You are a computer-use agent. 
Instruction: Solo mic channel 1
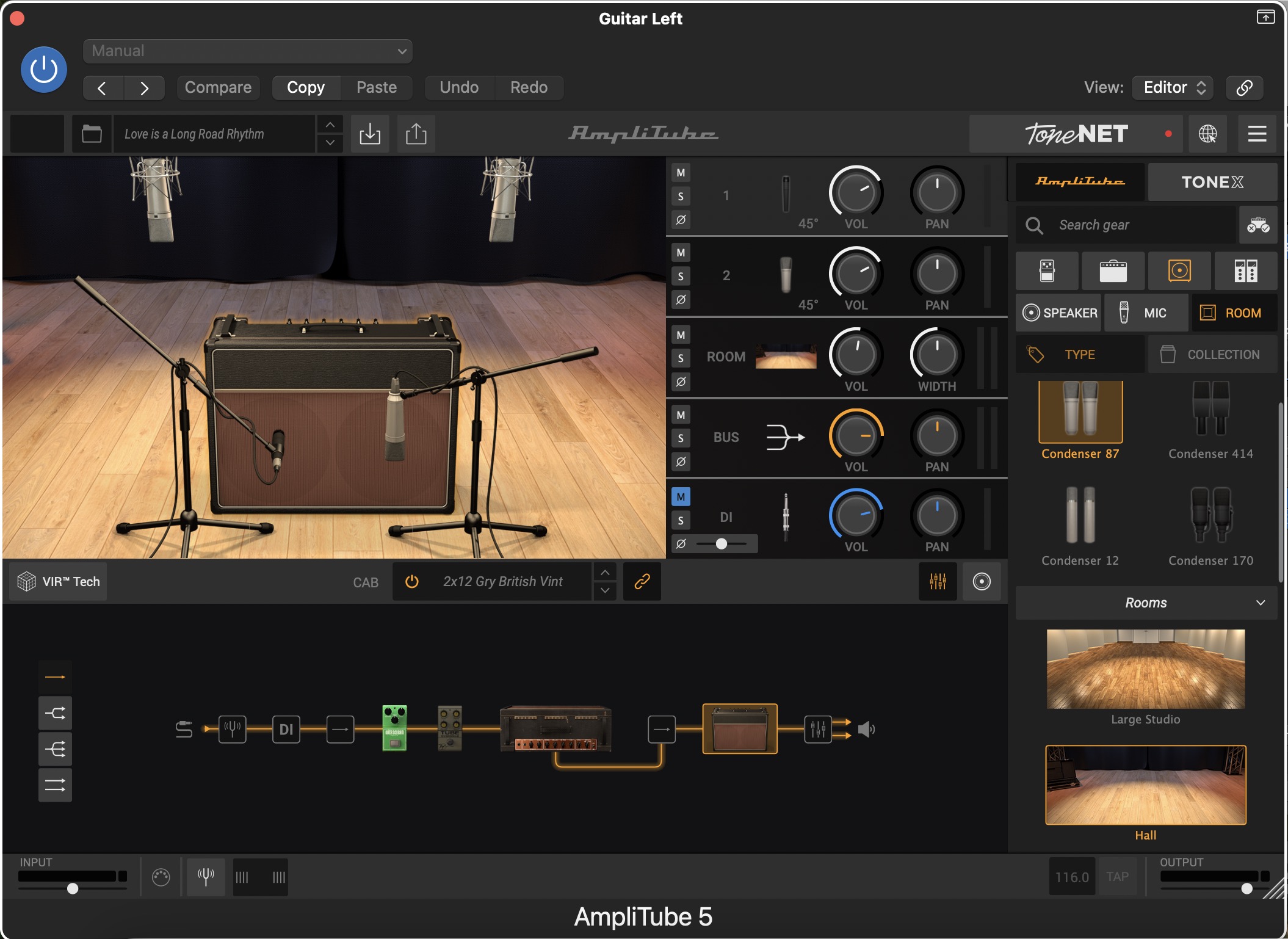[x=681, y=196]
